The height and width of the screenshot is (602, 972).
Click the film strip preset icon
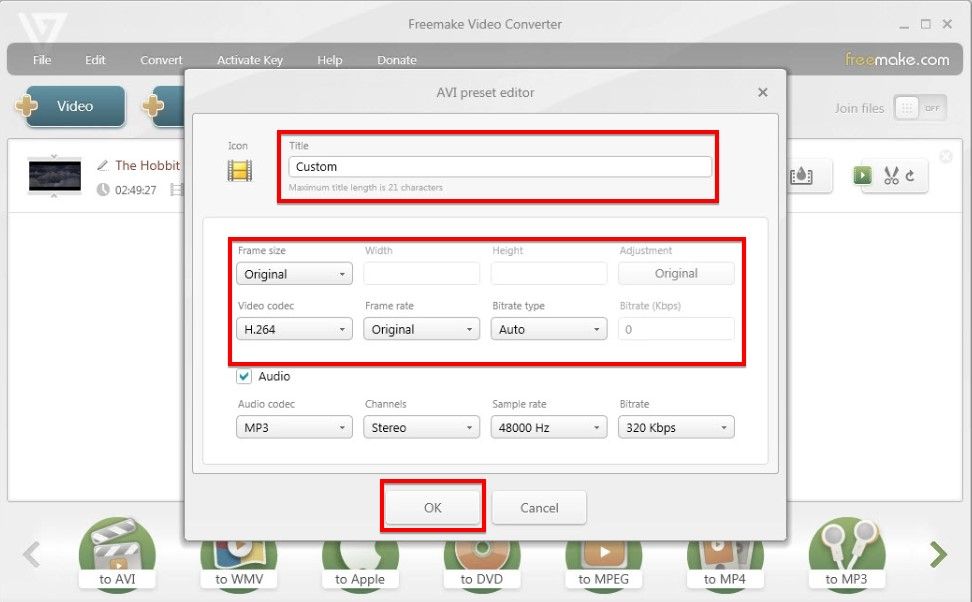coord(239,170)
